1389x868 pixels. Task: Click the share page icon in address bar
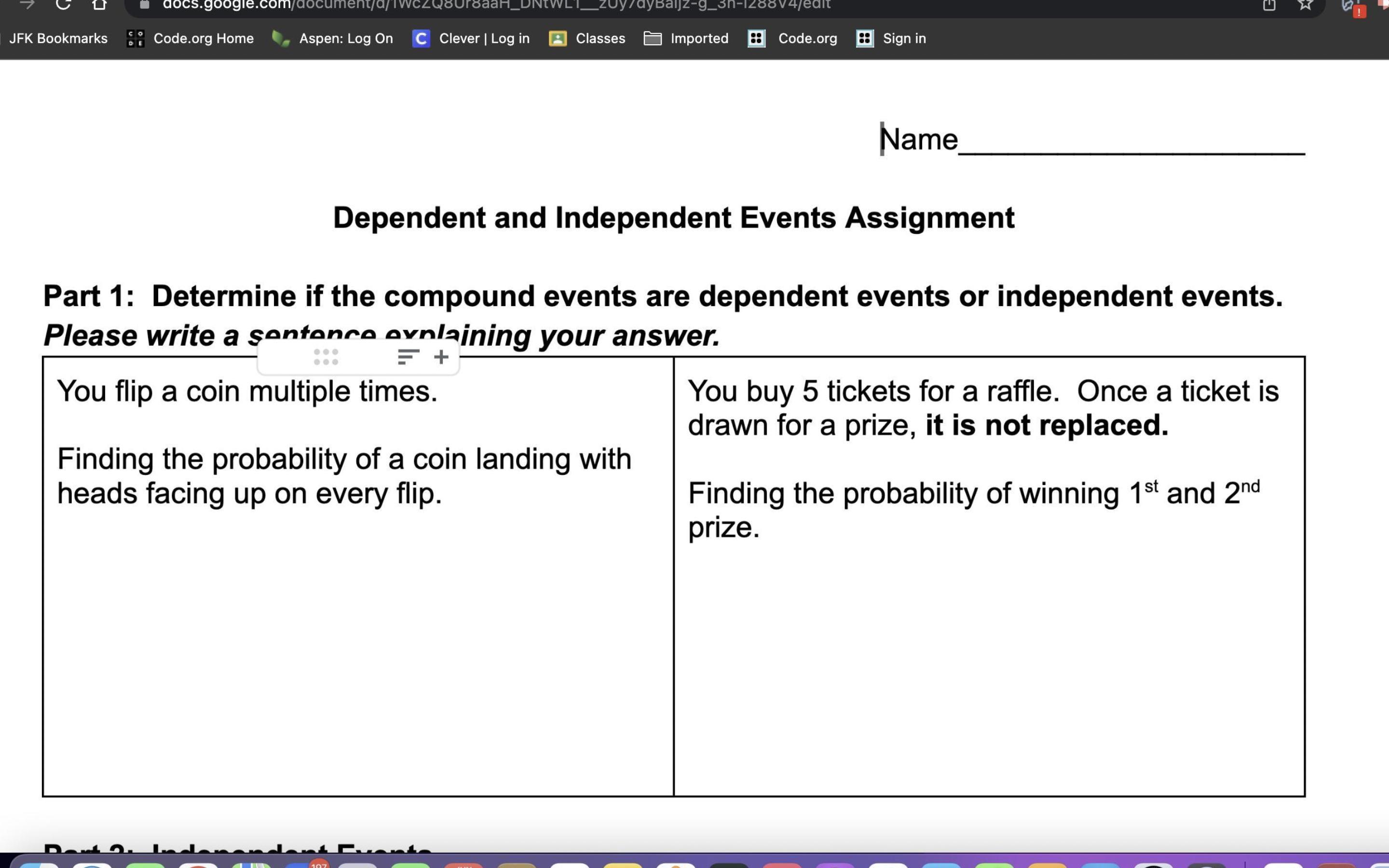[x=1269, y=5]
